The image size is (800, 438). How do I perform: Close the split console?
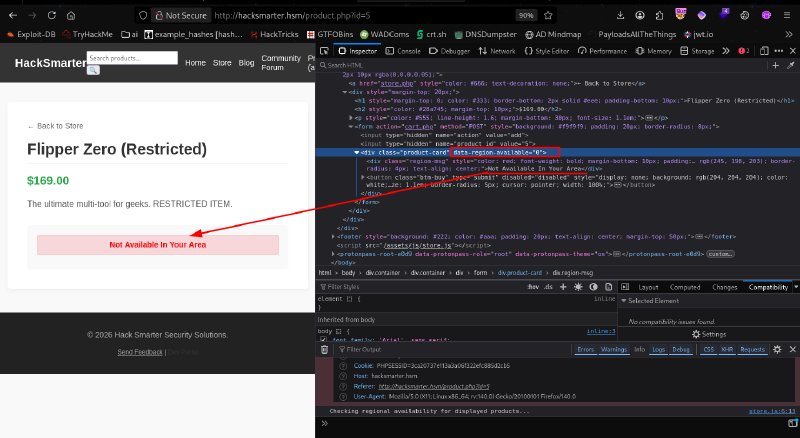tap(793, 350)
